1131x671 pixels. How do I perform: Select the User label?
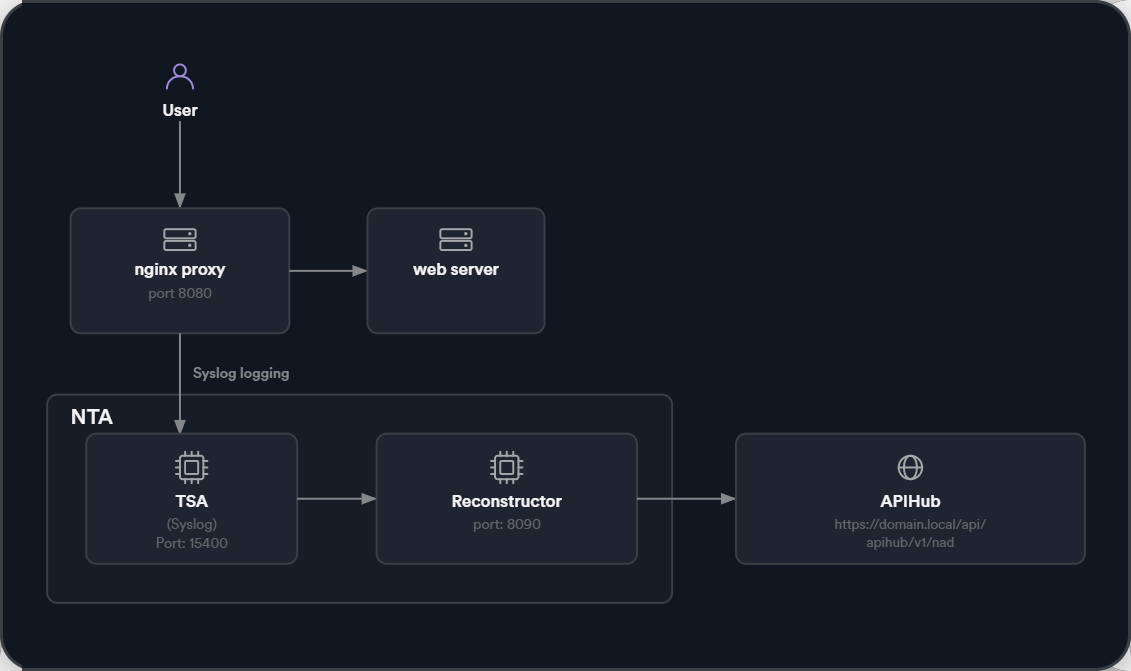[180, 110]
